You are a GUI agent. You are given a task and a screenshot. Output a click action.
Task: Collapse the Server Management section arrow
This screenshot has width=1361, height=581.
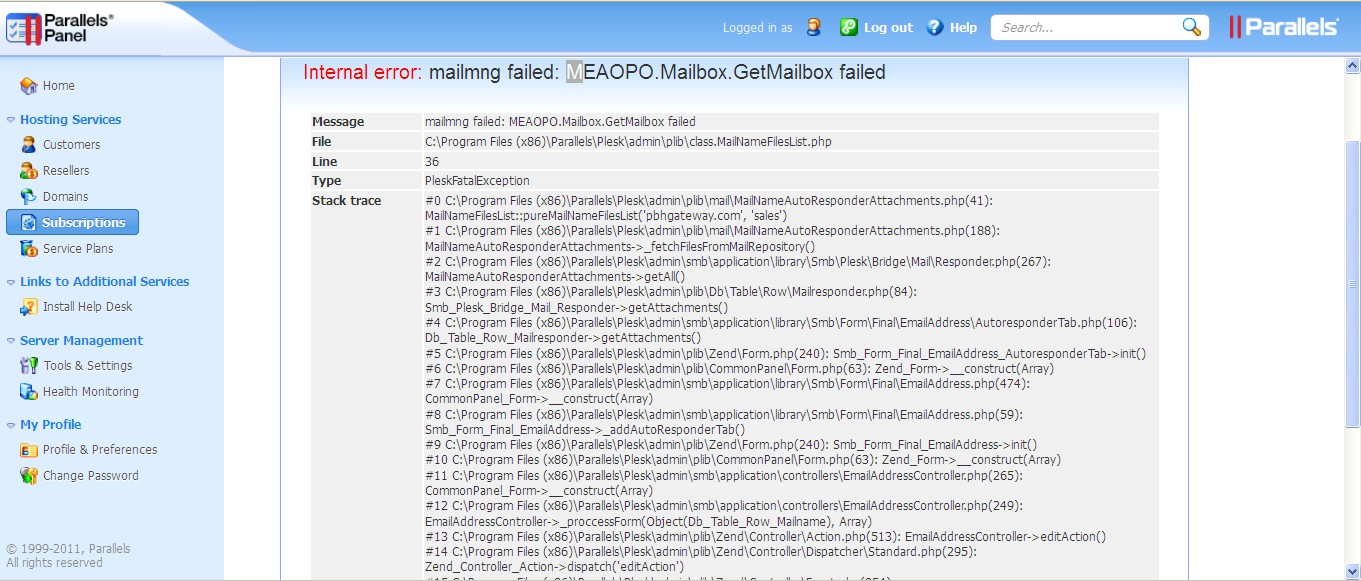point(11,341)
